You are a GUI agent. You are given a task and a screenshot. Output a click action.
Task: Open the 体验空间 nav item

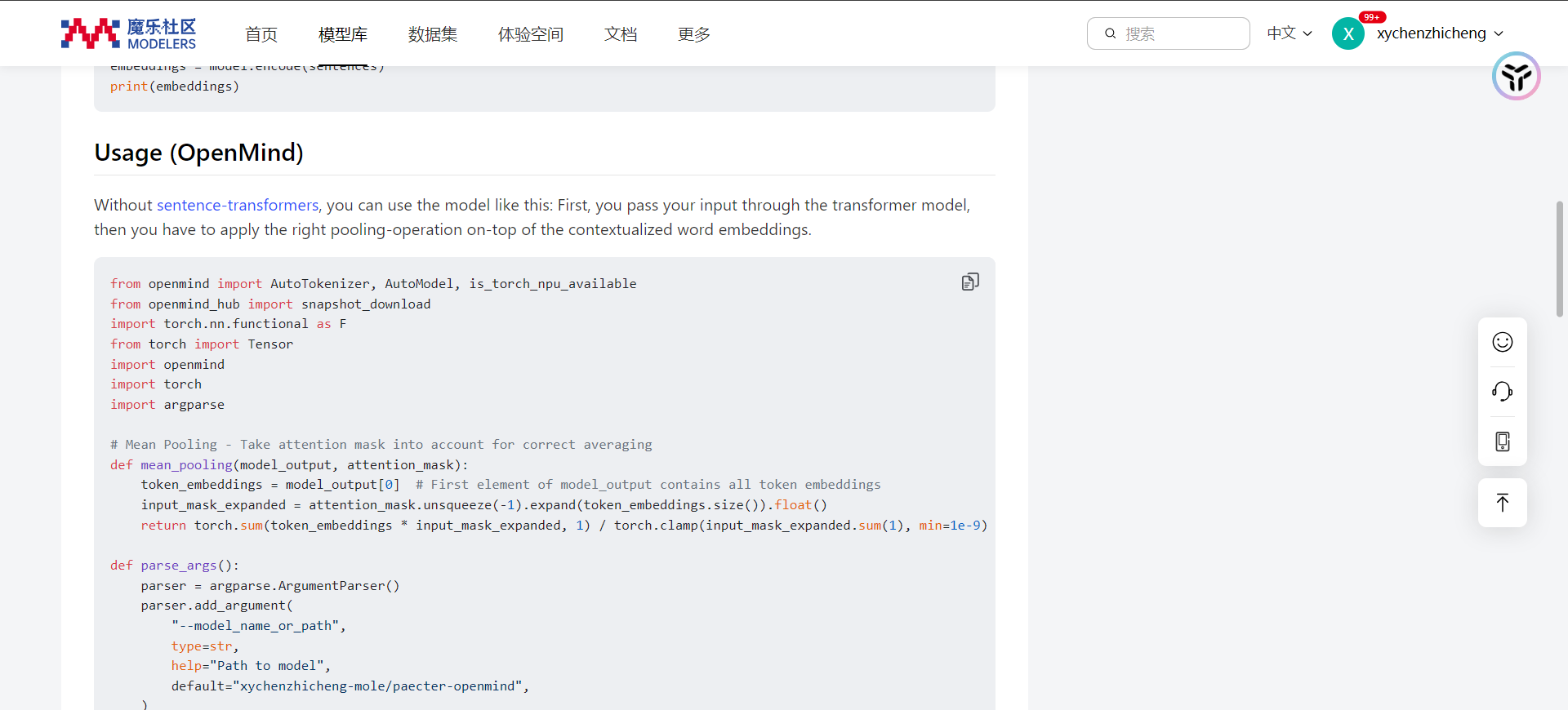(x=531, y=34)
